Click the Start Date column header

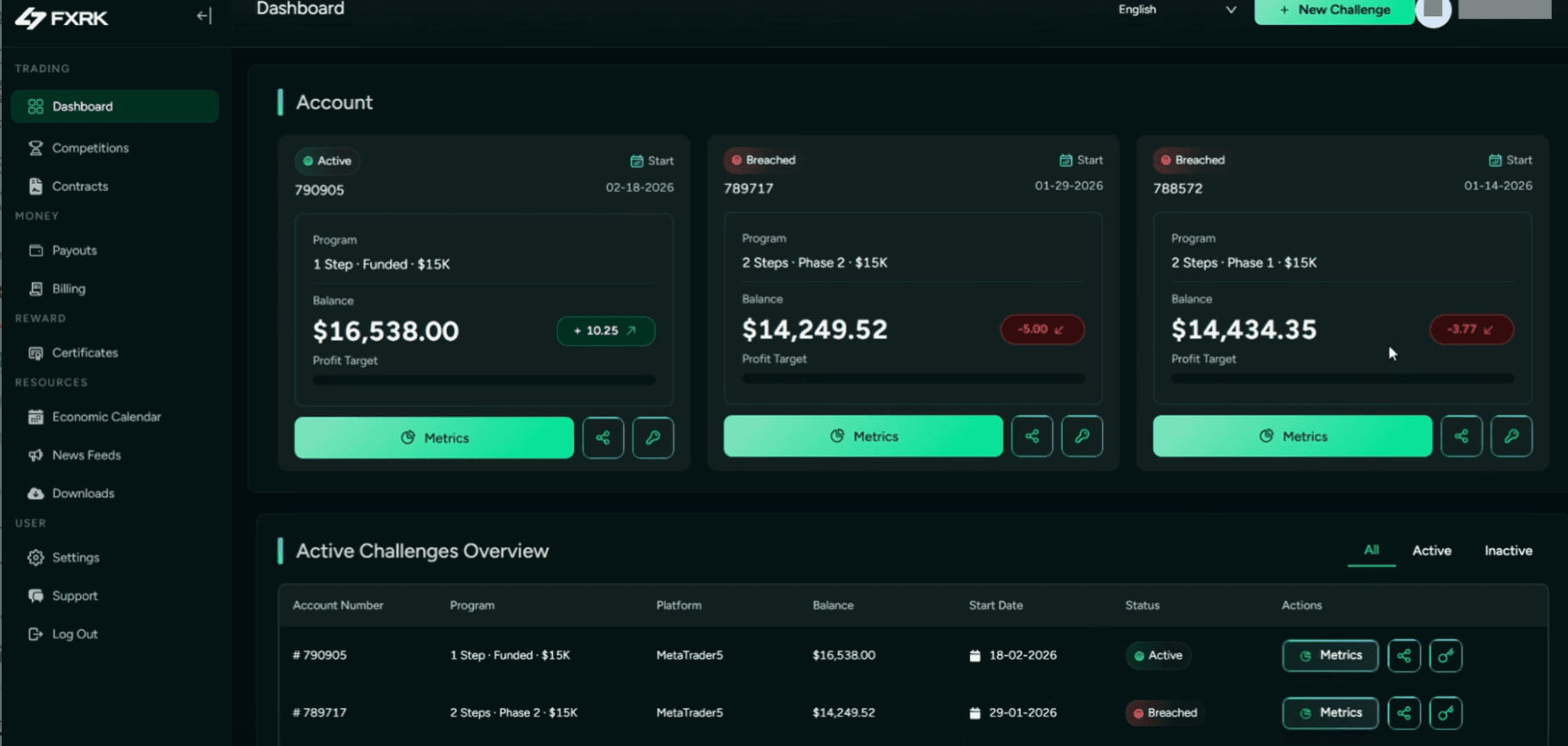click(x=996, y=606)
